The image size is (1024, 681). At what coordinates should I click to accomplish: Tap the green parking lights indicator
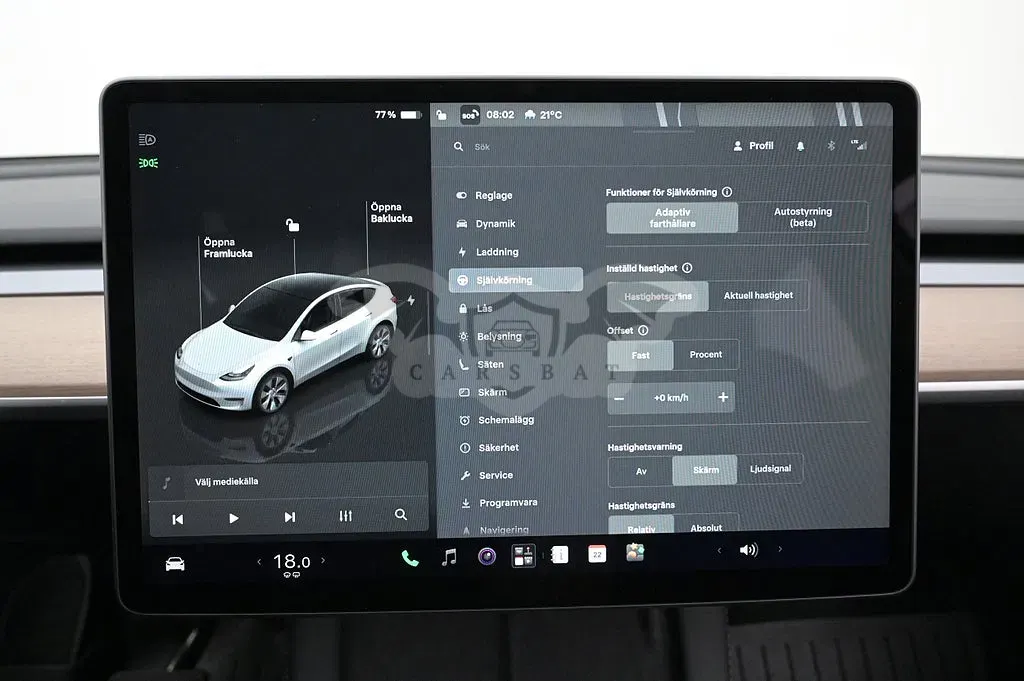[x=148, y=163]
